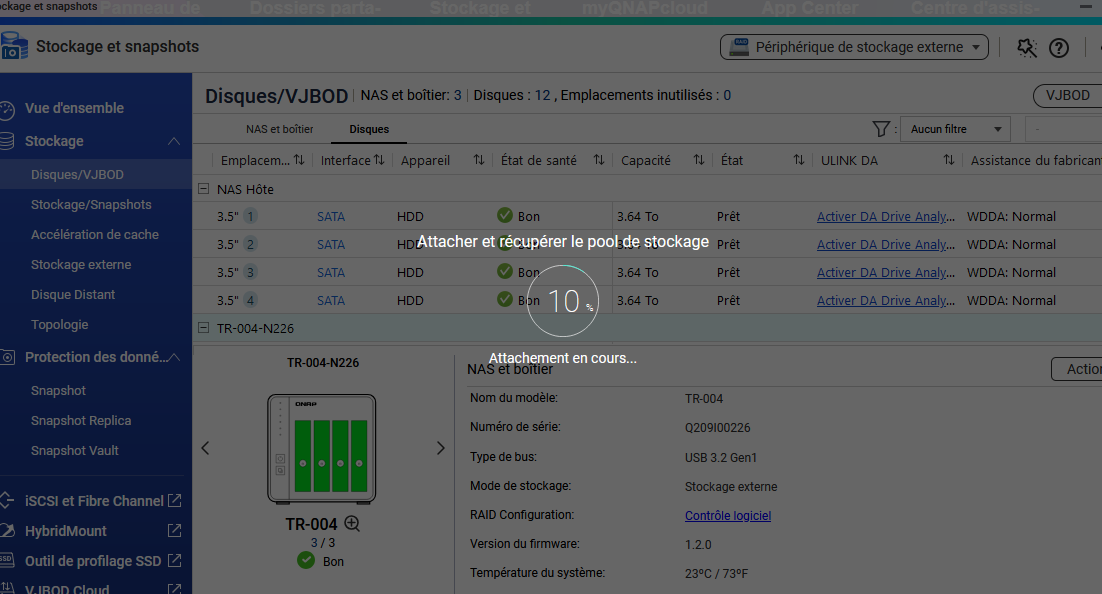
Task: Open iSCSI et Fibre Channel external link
Action: point(174,501)
